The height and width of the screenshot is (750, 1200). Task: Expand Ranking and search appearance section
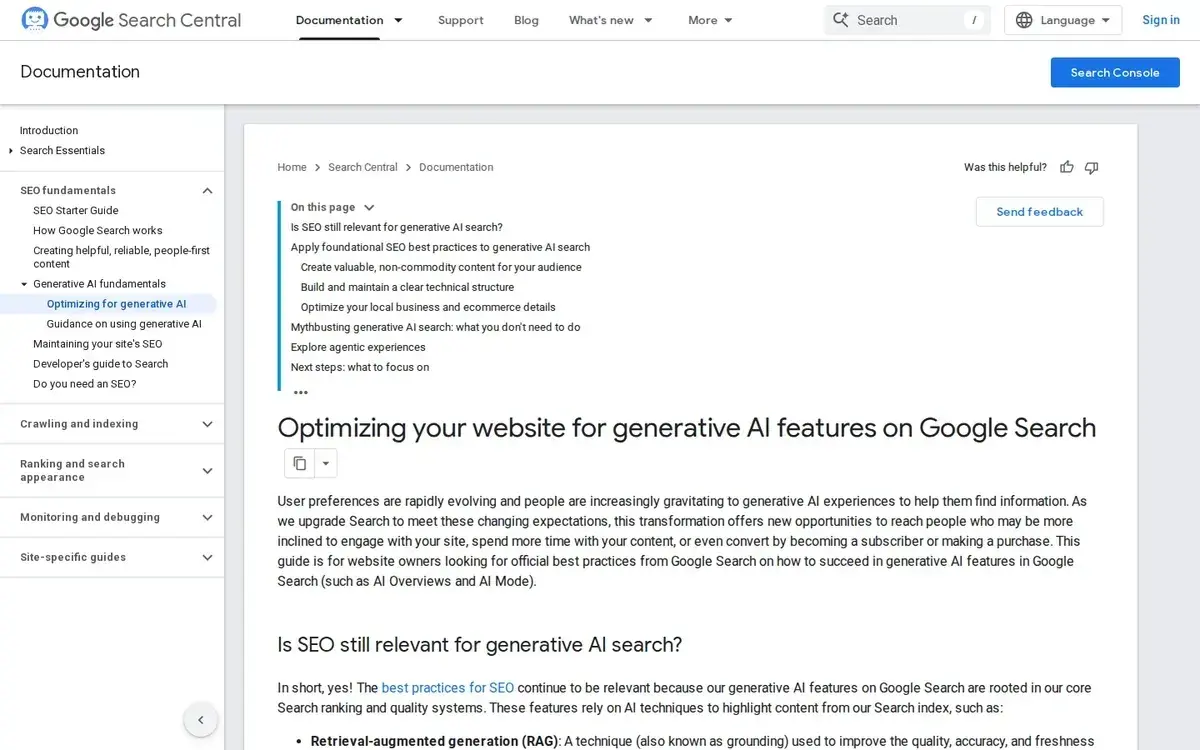tap(207, 471)
